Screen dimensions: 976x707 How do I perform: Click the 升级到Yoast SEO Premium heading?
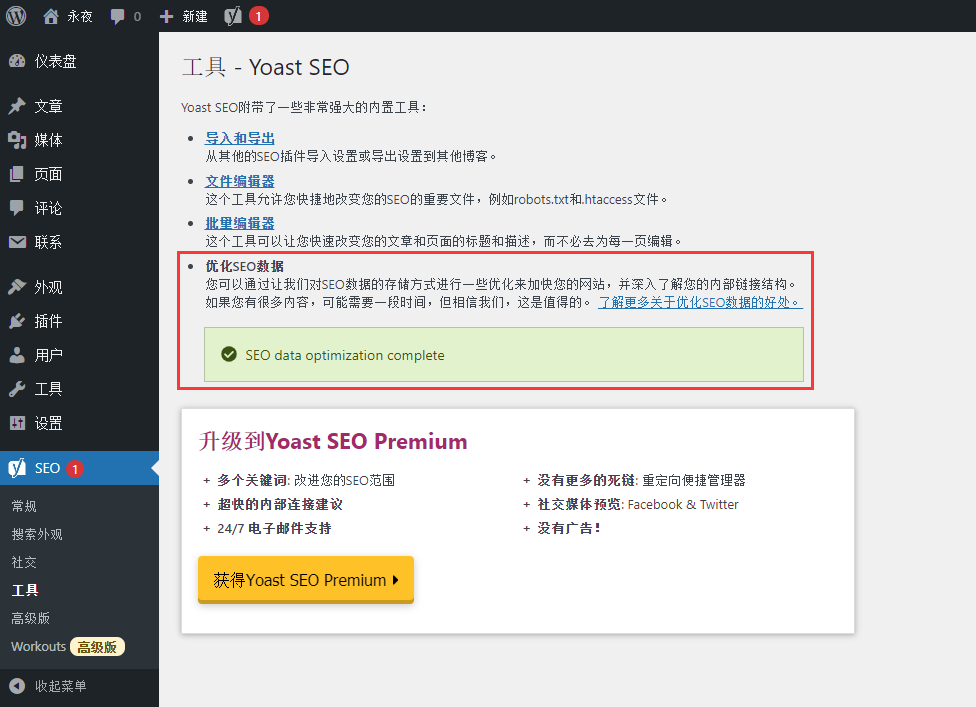(x=333, y=441)
